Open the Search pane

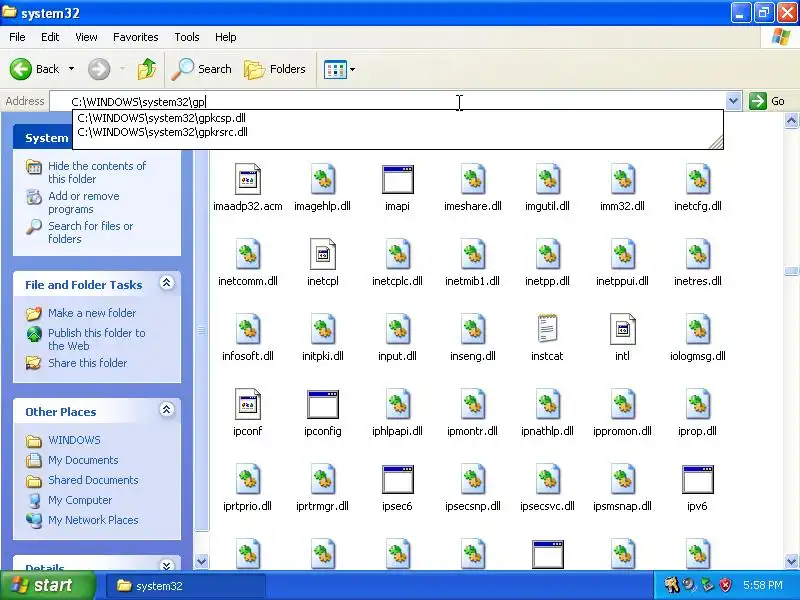pos(201,69)
